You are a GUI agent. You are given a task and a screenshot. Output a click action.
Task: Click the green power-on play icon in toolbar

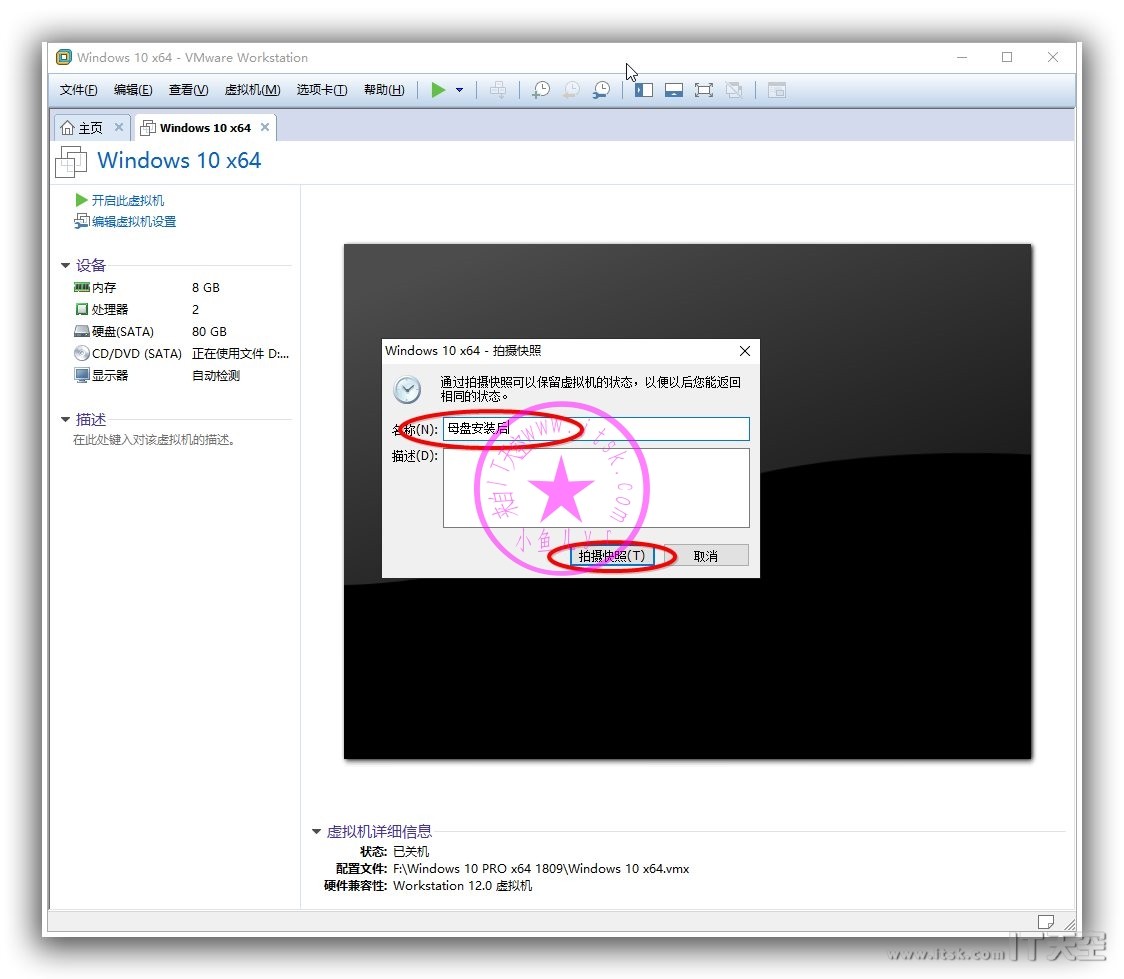point(438,90)
